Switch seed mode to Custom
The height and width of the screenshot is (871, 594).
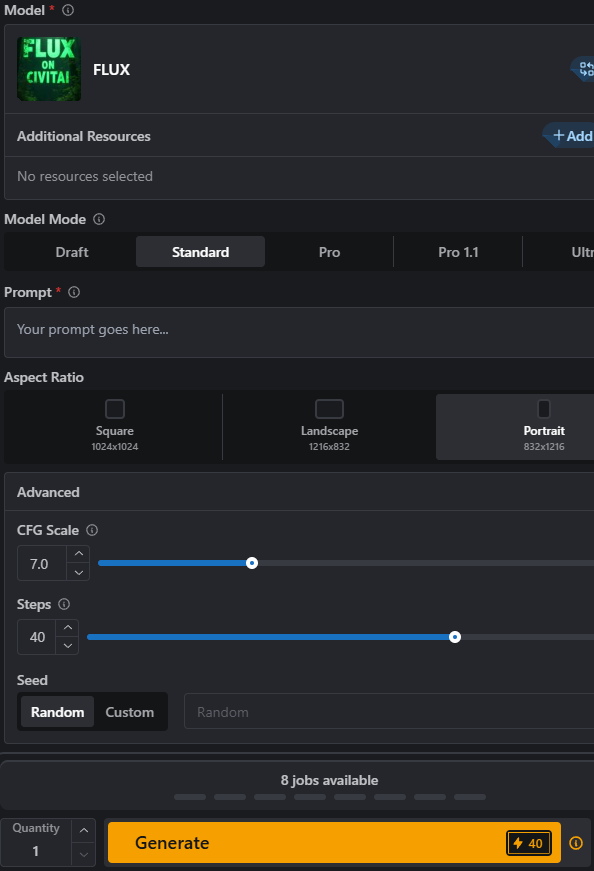tap(129, 712)
